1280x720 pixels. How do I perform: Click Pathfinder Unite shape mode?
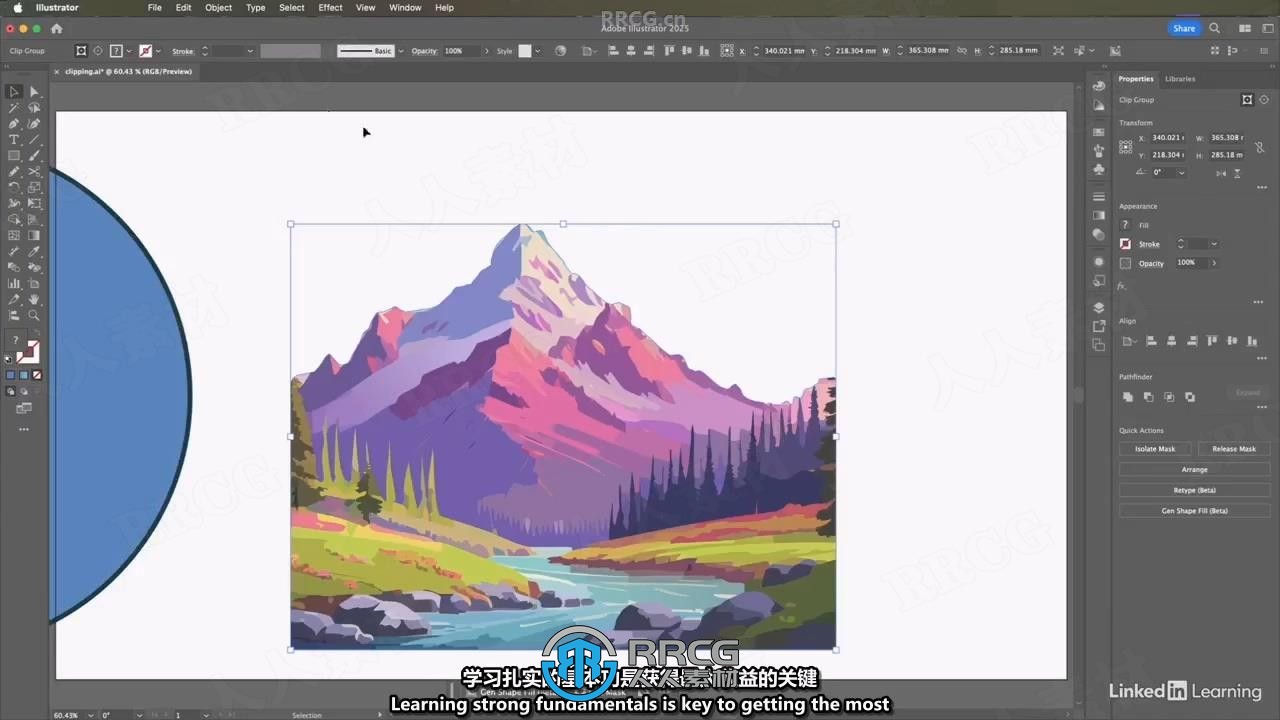pyautogui.click(x=1128, y=397)
